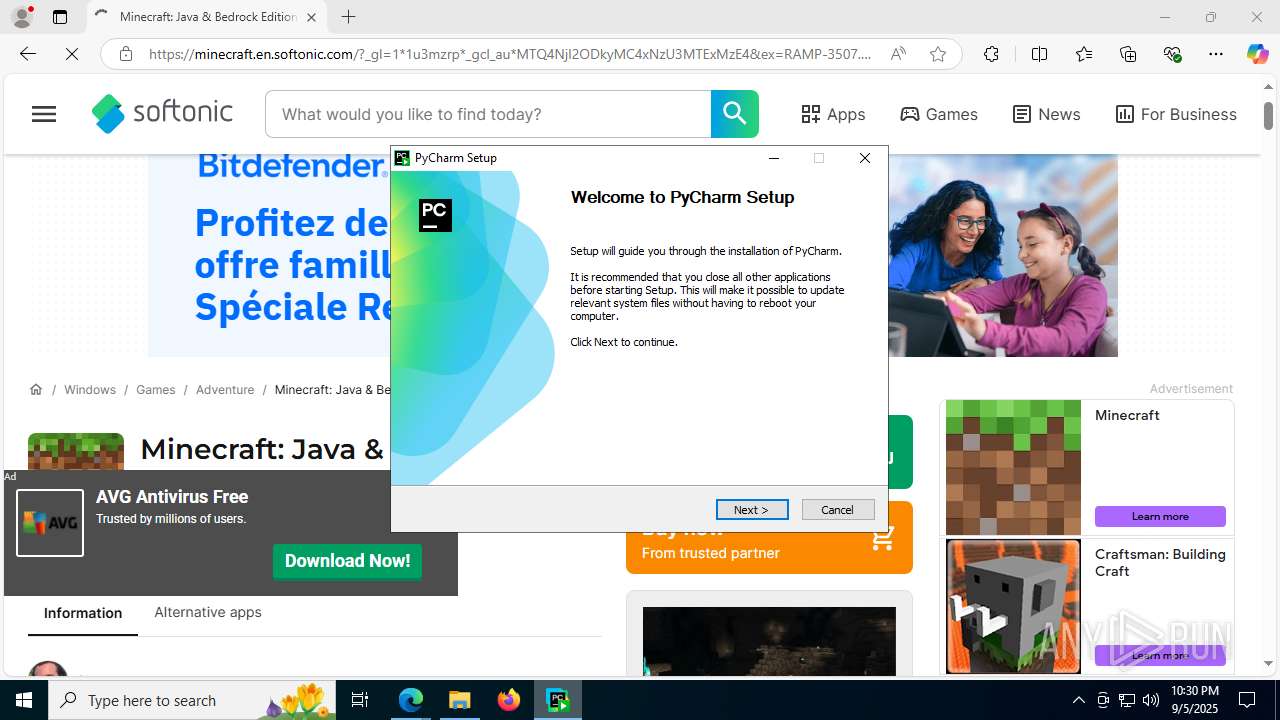Open the clock showing 10:30 PM
The image size is (1280, 720).
tap(1195, 700)
